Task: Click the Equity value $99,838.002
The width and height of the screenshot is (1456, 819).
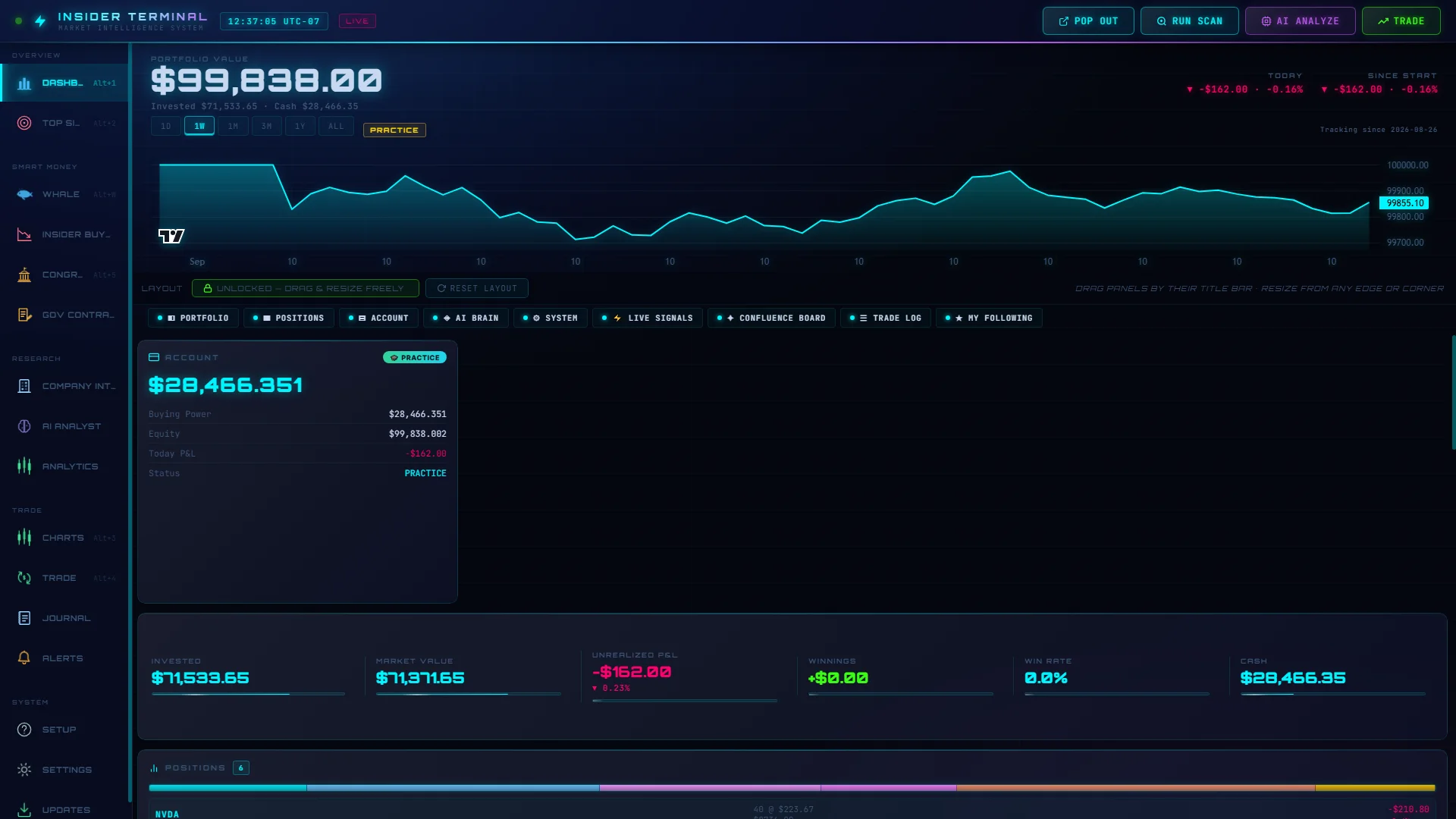Action: tap(418, 434)
